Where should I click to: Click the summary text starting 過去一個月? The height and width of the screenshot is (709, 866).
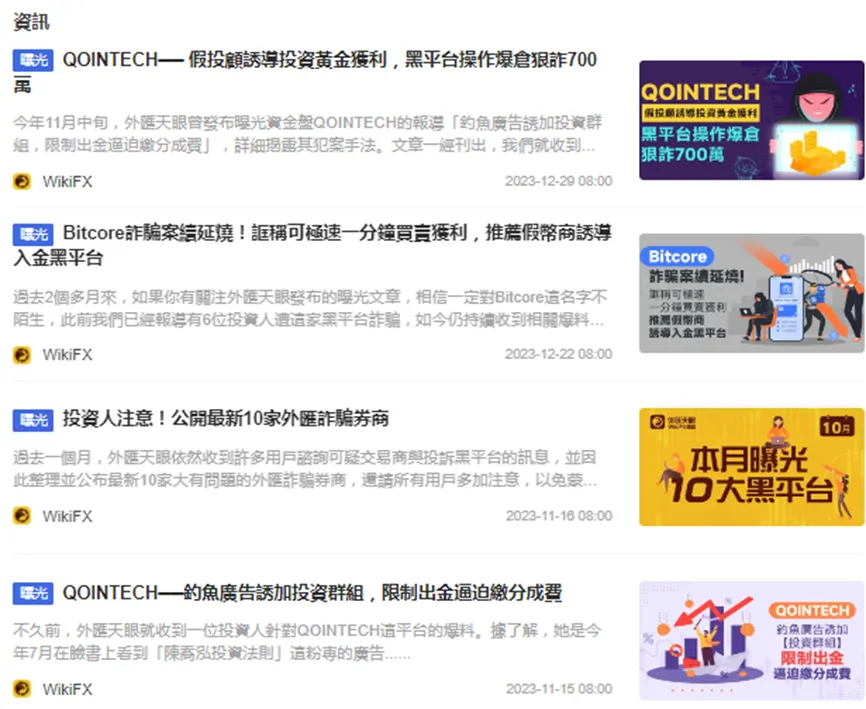point(305,468)
